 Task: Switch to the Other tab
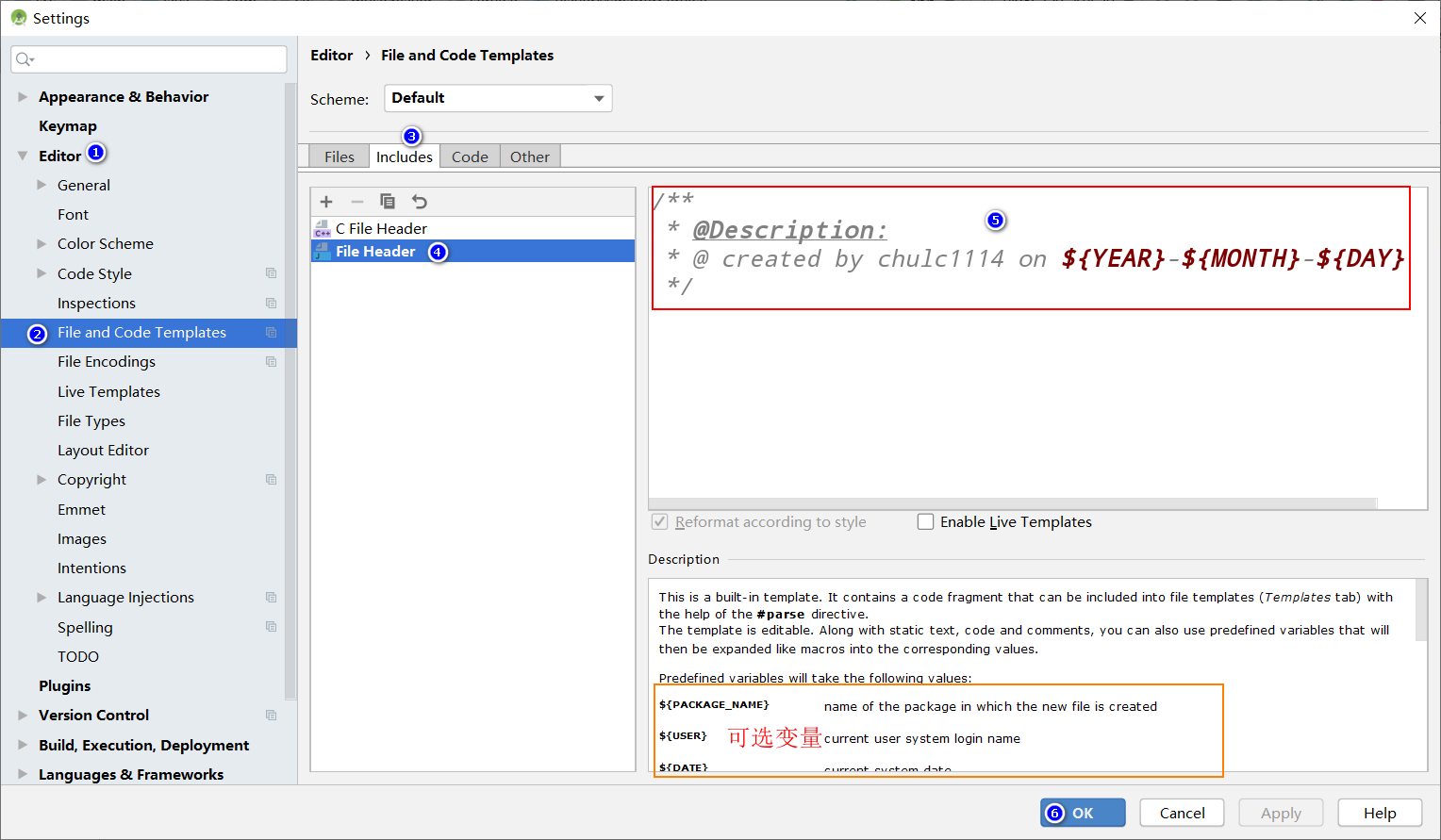pyautogui.click(x=530, y=156)
